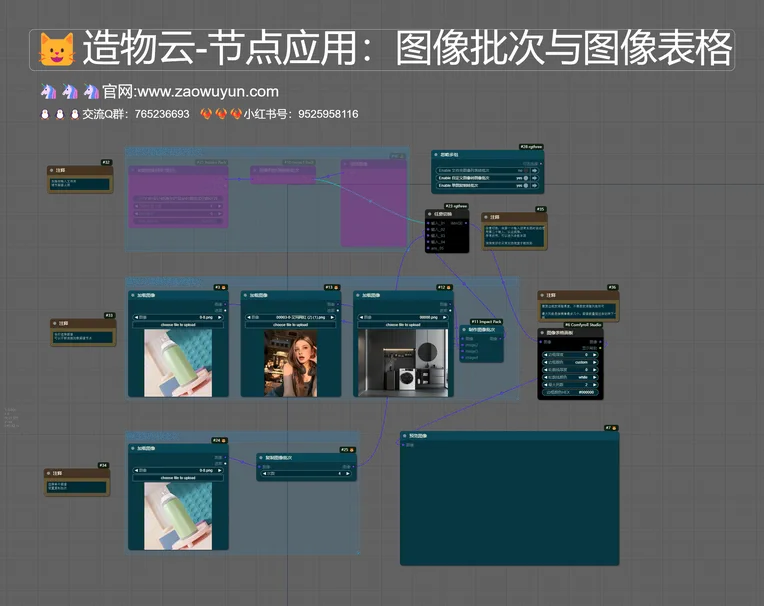Click collapse dot of 制作图像批次 node
Screen dimensions: 764x606
[466, 329]
